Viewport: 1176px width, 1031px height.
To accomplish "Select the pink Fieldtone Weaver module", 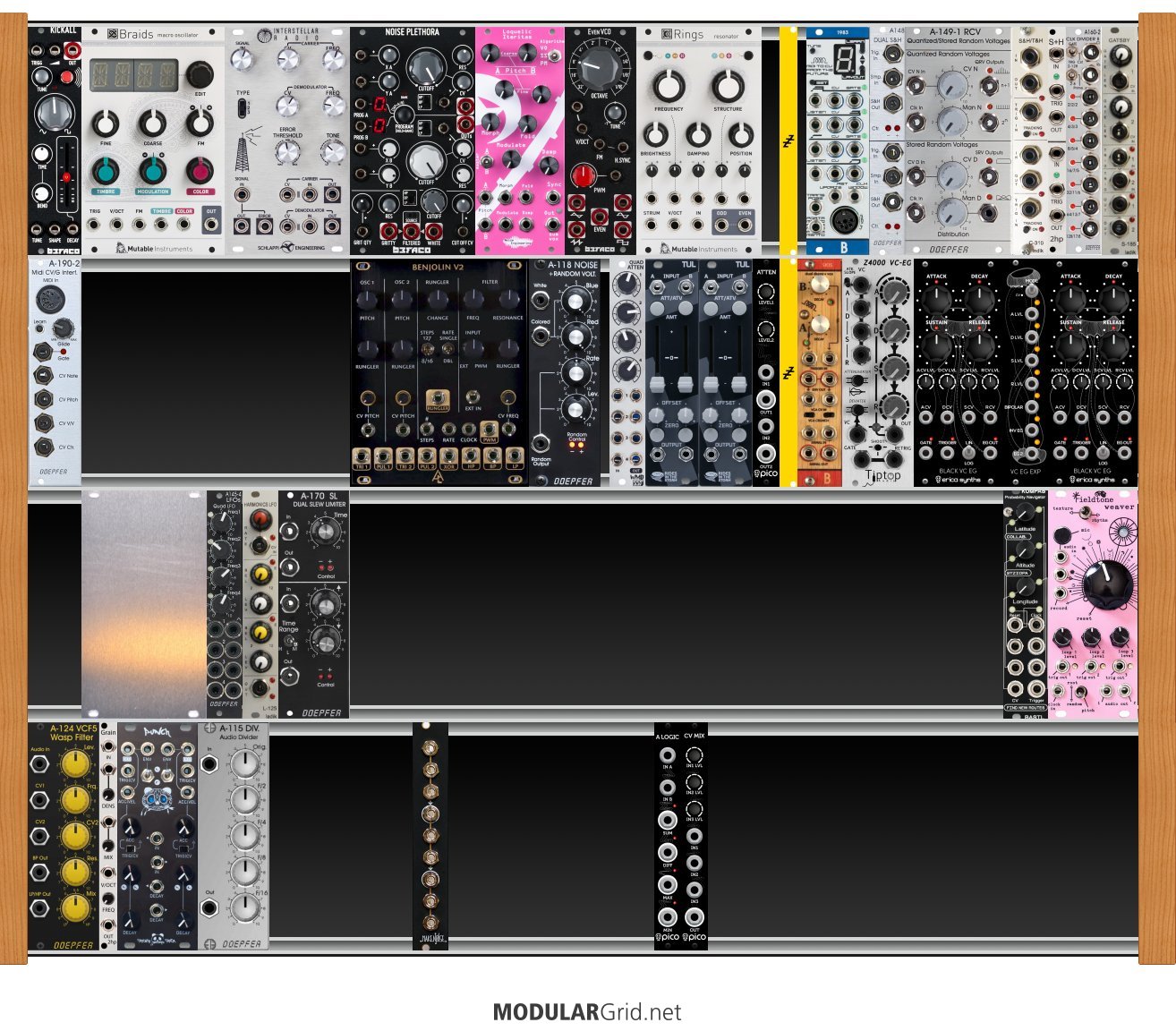I will coord(1093,604).
